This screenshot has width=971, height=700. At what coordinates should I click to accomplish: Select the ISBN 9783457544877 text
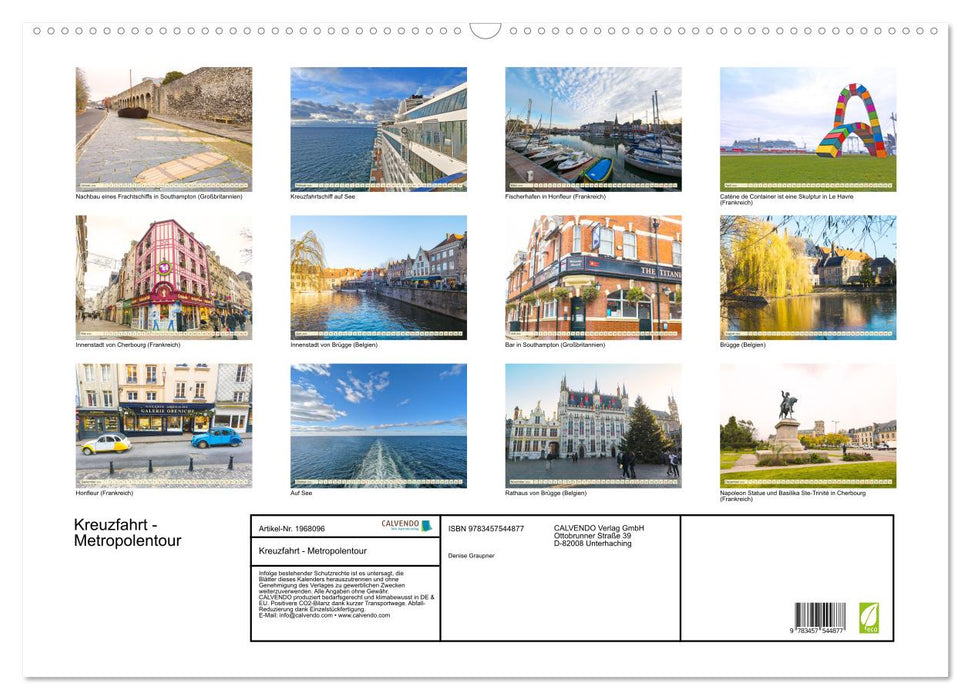click(x=487, y=528)
